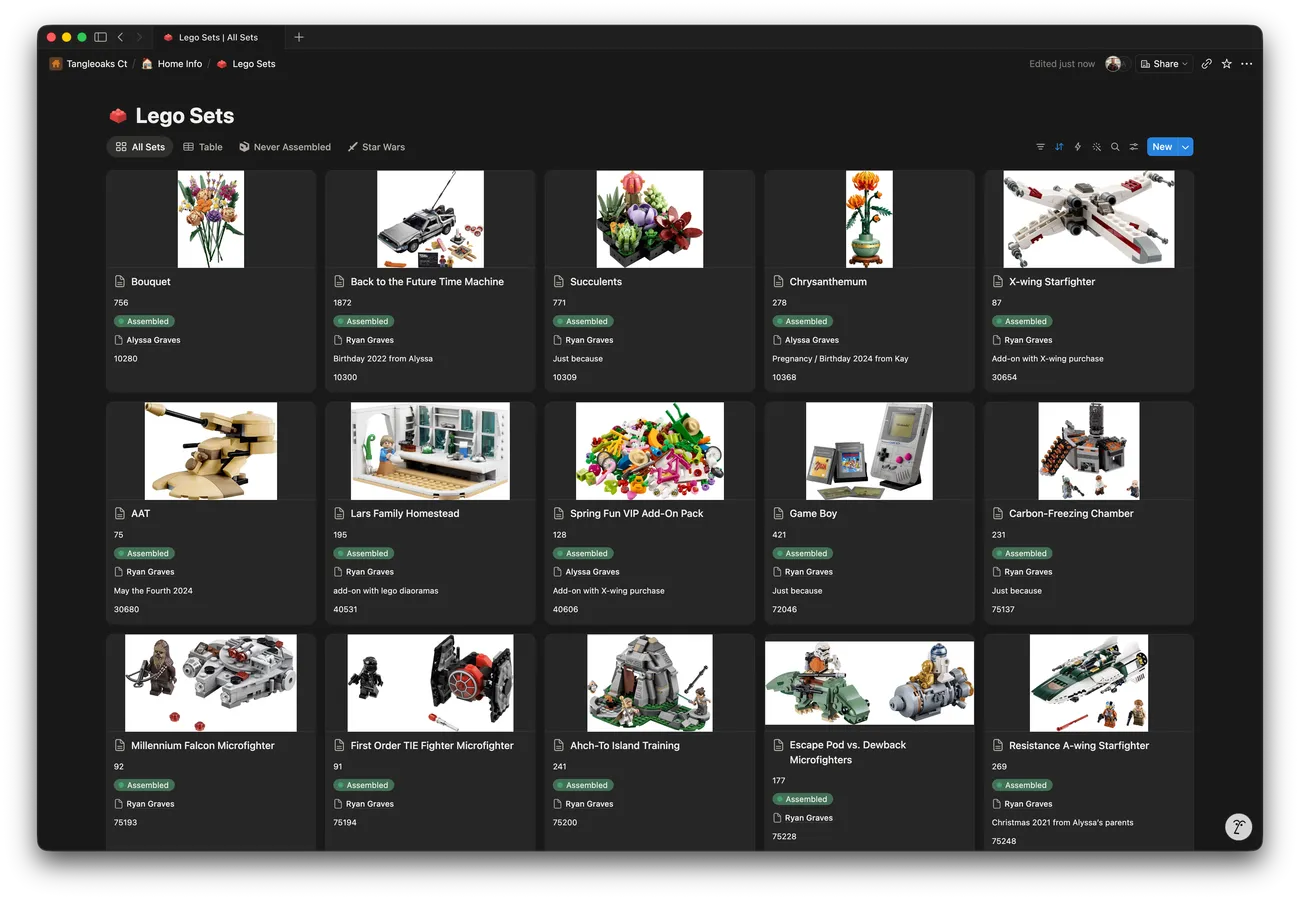
Task: Select the 'Lego Sets | All Sets' browser tab
Action: (218, 37)
